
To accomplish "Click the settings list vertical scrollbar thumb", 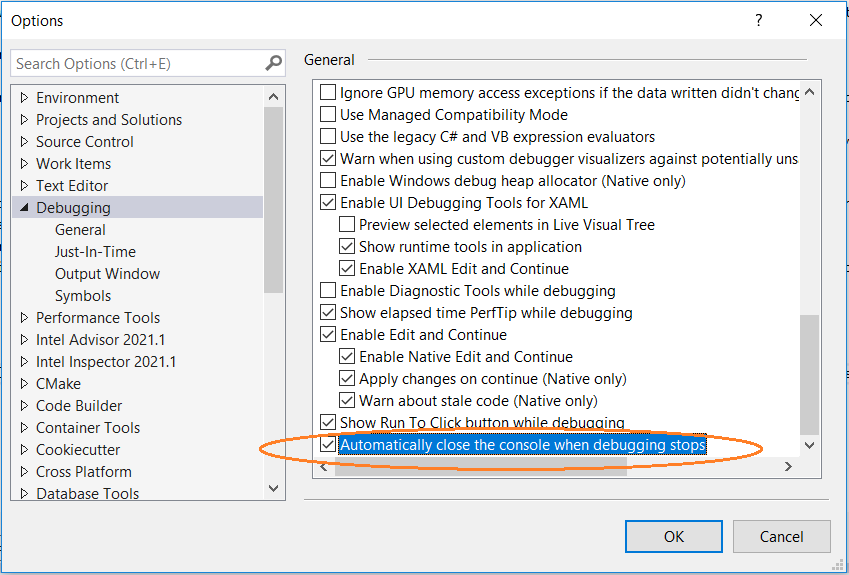I will coord(809,375).
